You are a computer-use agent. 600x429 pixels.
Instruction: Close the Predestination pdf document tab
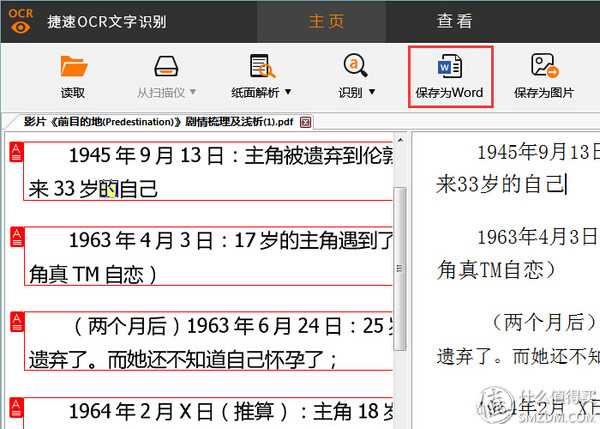click(x=305, y=122)
